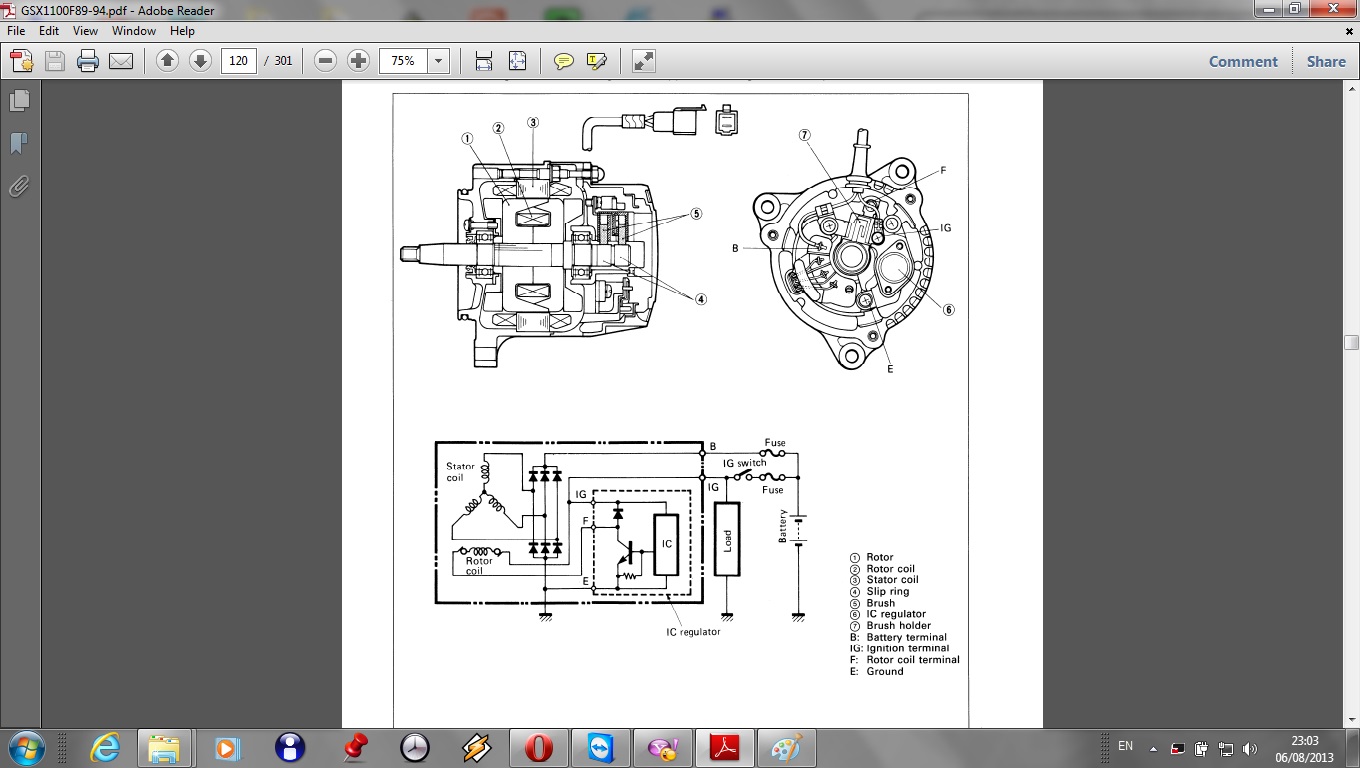
Task: Open the Bookmarks side panel
Action: coord(19,143)
